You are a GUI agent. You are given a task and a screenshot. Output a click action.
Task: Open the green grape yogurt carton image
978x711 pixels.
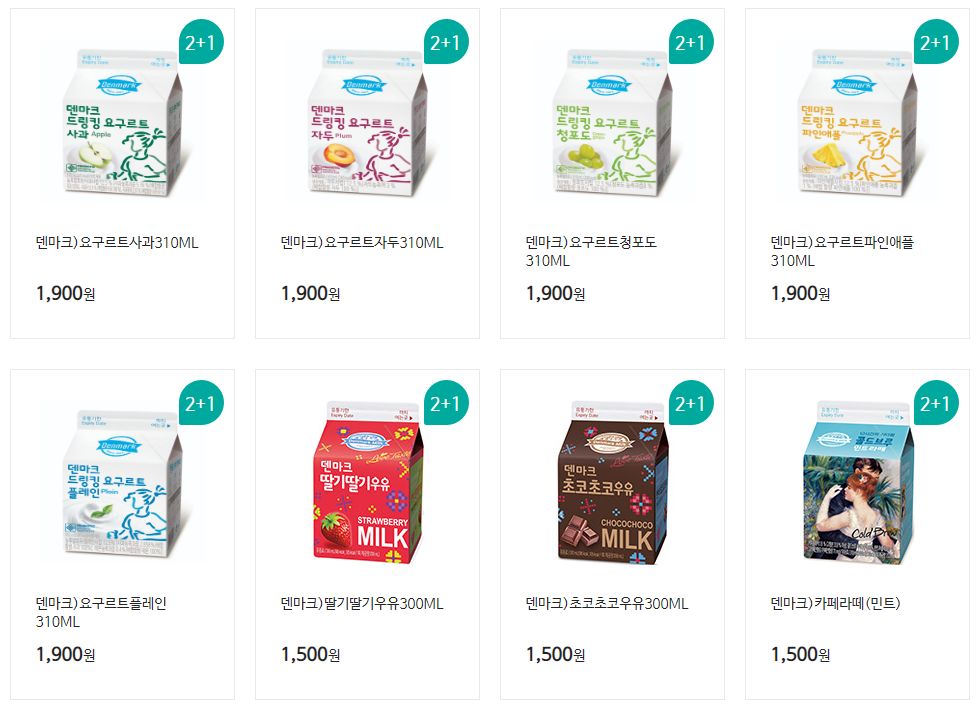coord(612,122)
